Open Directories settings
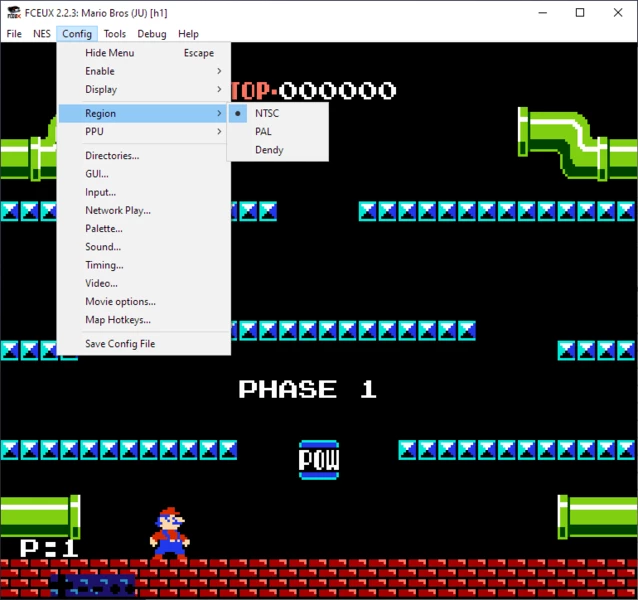The image size is (638, 600). click(144, 156)
